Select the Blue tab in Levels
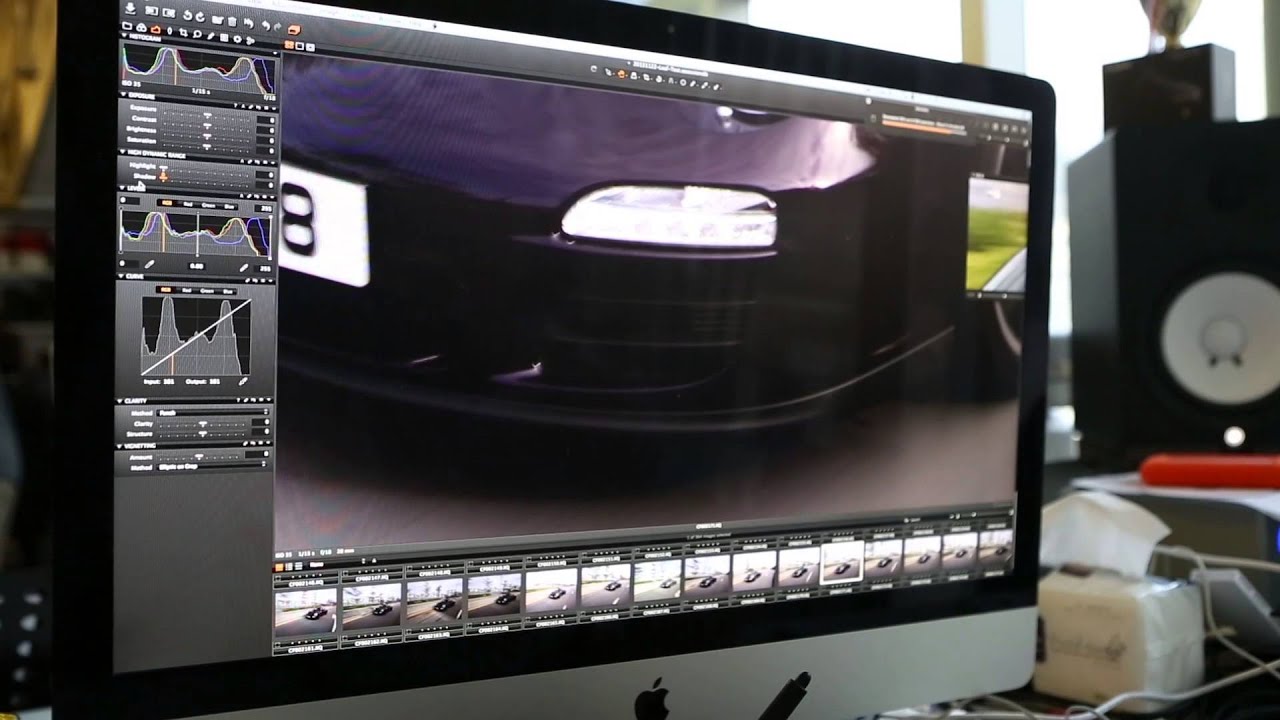 [x=228, y=206]
